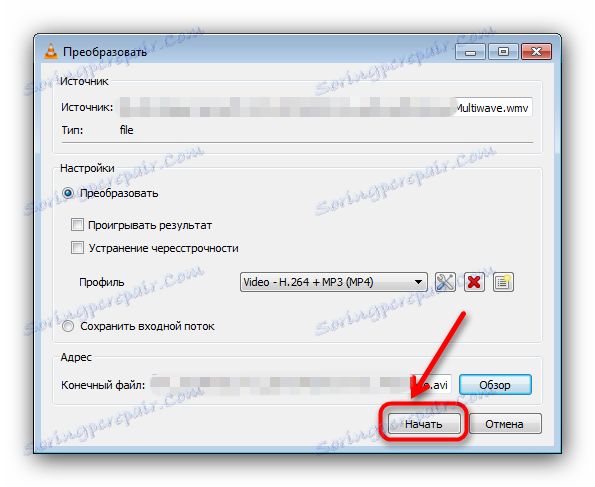Enable Устранение чересстрочности checkbox
The image size is (595, 487).
click(x=77, y=248)
